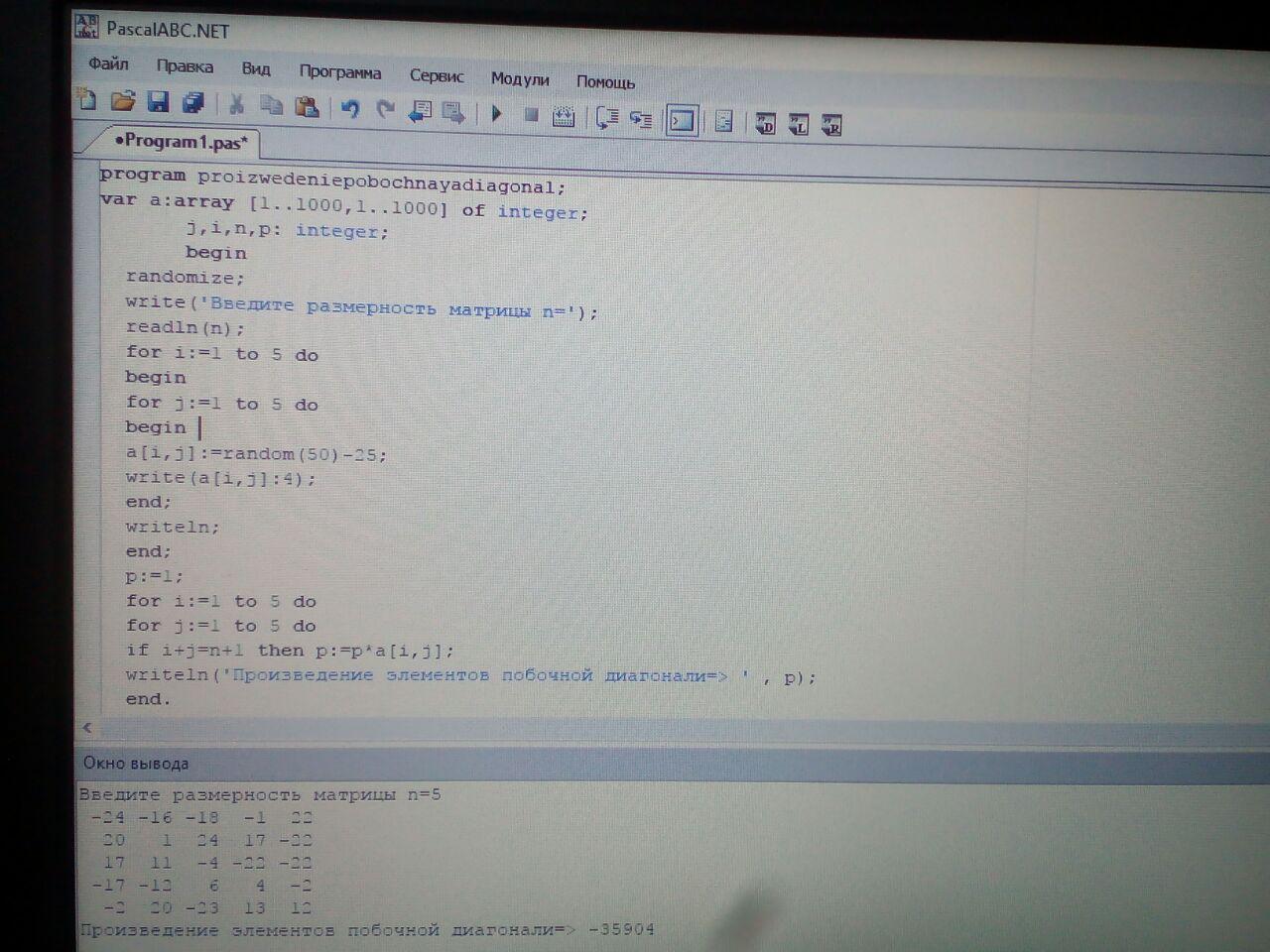Click the Navigate Backward icon

coord(420,110)
